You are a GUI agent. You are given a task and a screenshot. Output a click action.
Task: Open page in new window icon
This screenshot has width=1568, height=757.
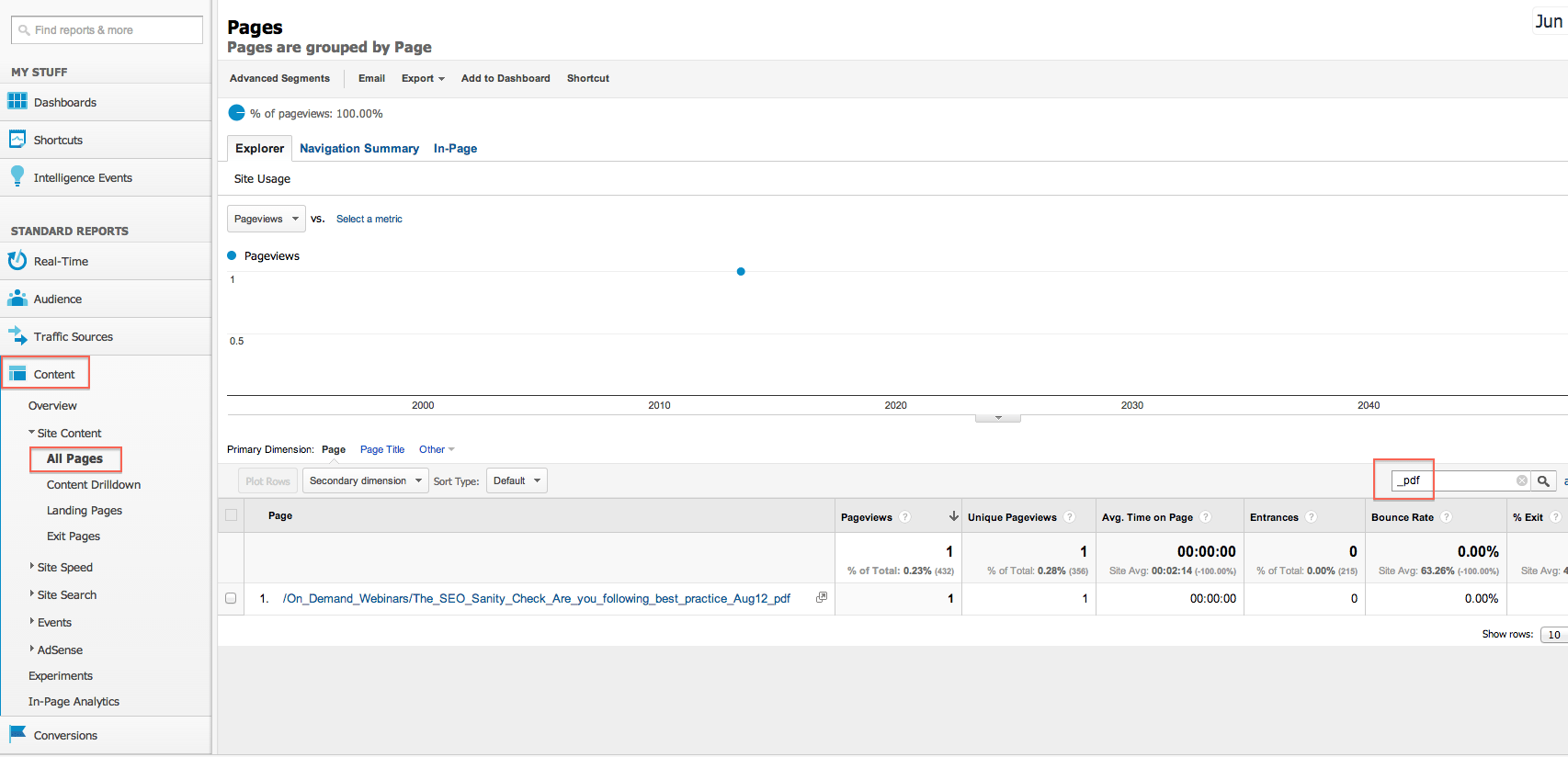[822, 597]
